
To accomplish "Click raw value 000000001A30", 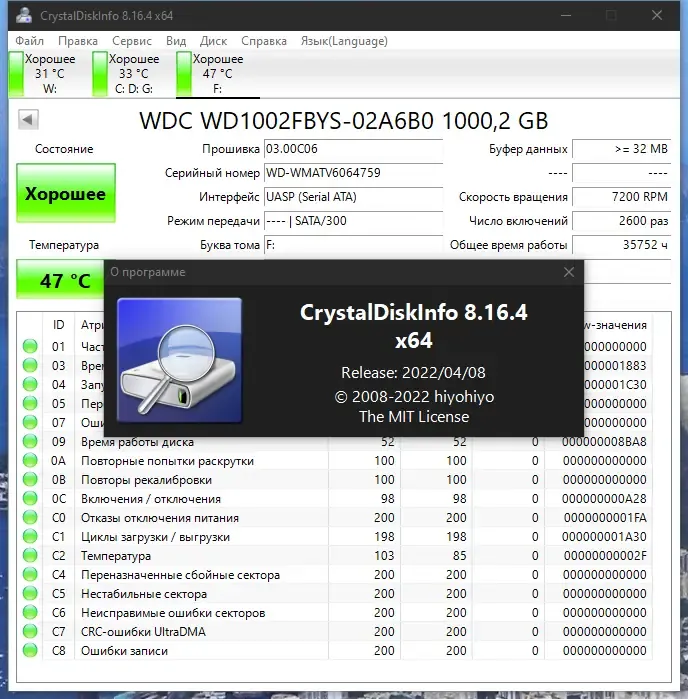I will (x=604, y=537).
